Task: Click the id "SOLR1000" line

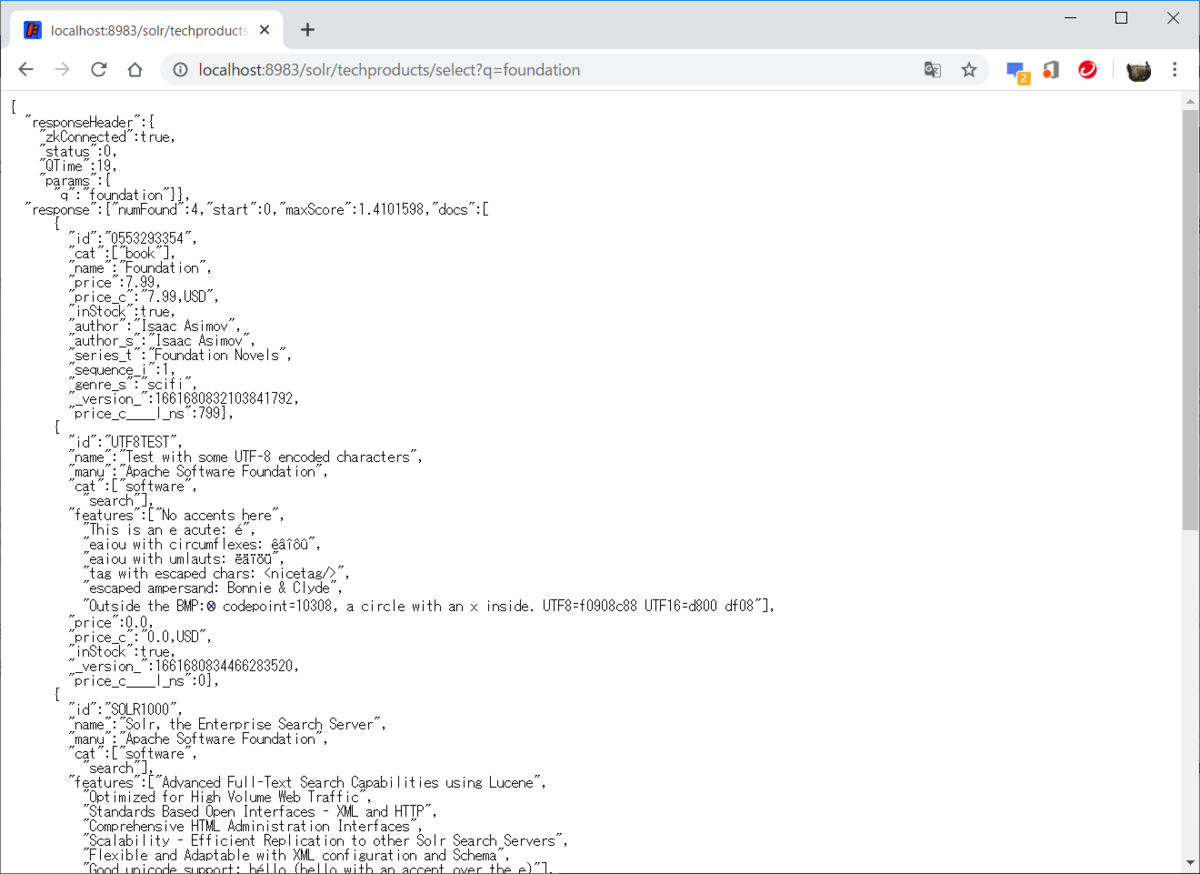Action: pos(127,710)
